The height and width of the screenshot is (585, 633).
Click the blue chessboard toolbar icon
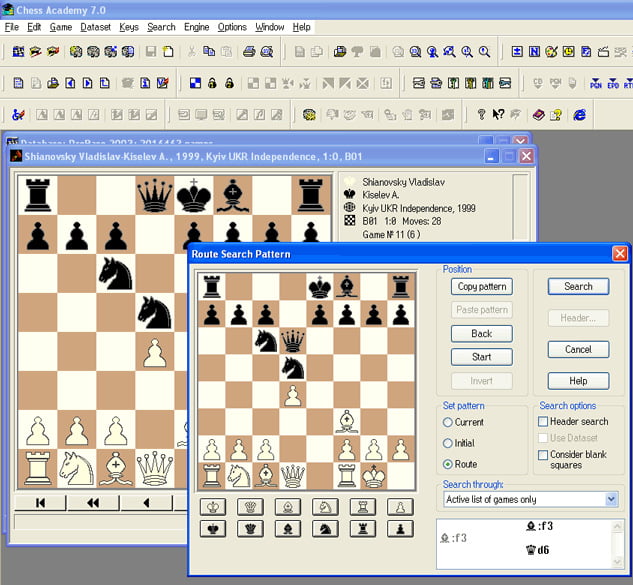195,83
